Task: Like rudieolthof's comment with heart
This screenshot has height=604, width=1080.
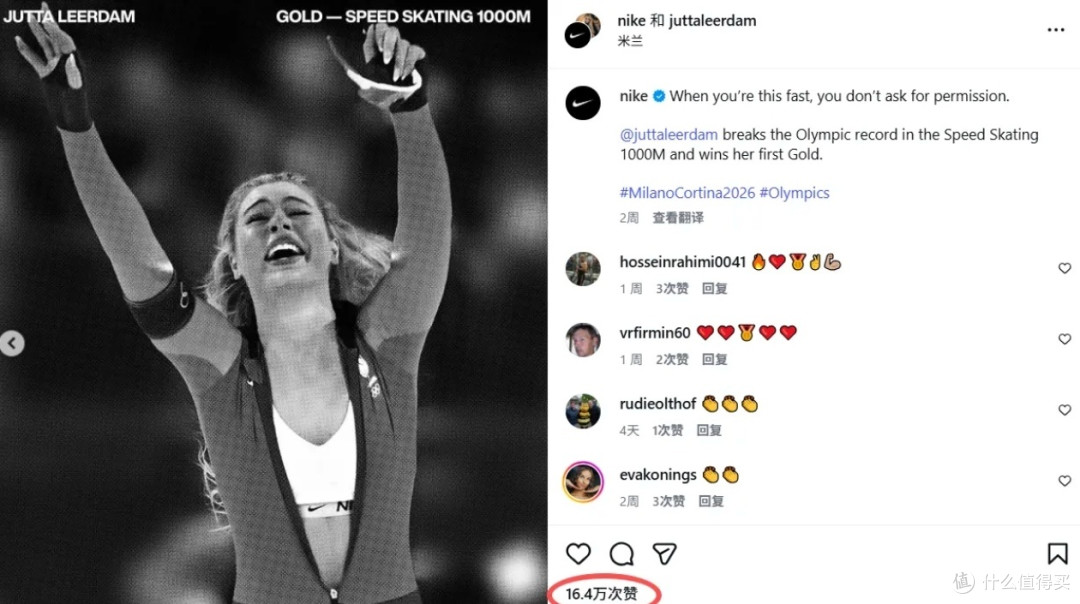Action: [x=1064, y=410]
